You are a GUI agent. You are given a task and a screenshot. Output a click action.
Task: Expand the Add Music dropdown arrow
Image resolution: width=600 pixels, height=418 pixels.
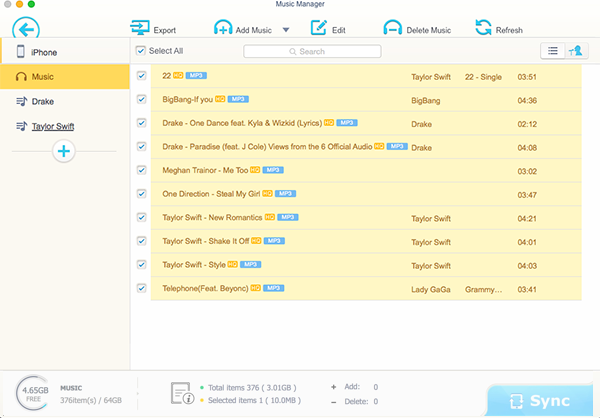(286, 30)
